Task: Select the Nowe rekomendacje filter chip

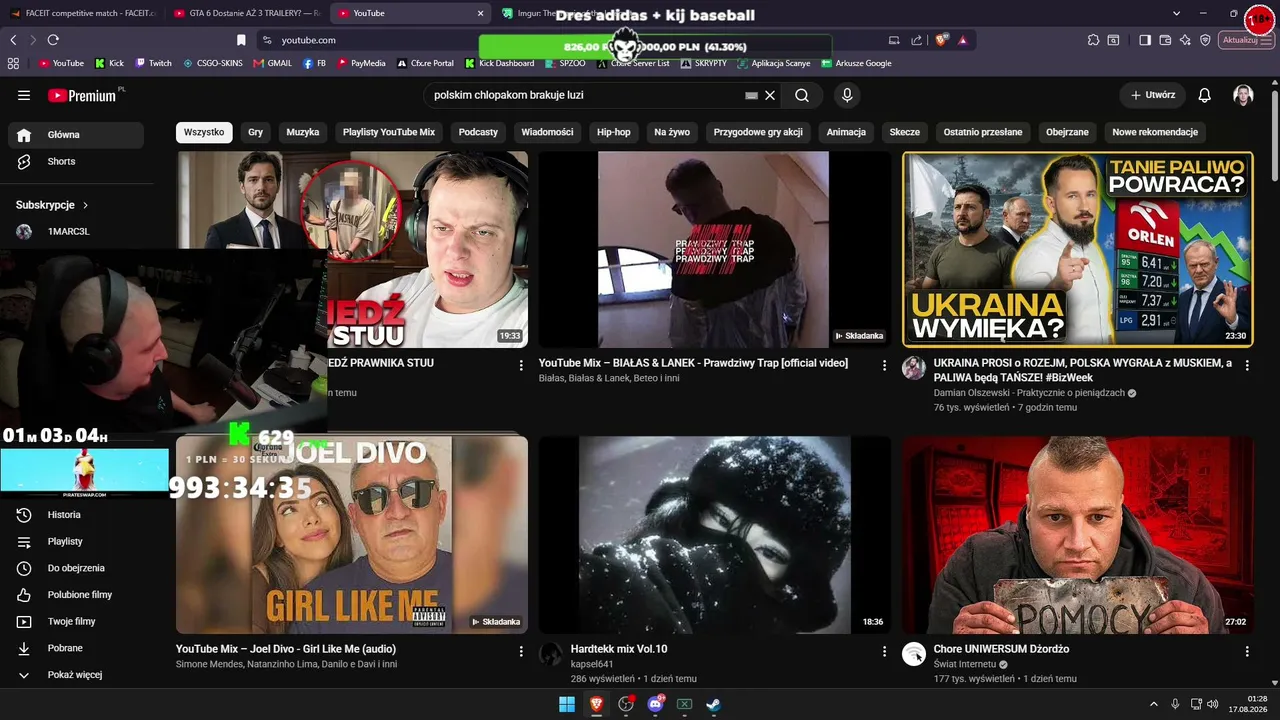Action: [1155, 132]
